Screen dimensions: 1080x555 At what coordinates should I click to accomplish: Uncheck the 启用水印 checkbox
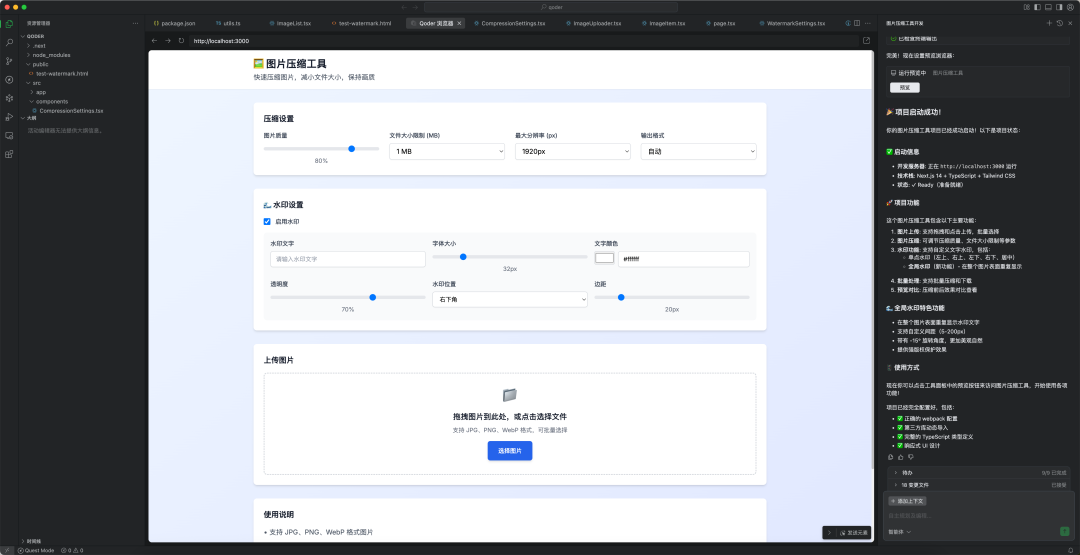[x=267, y=222]
